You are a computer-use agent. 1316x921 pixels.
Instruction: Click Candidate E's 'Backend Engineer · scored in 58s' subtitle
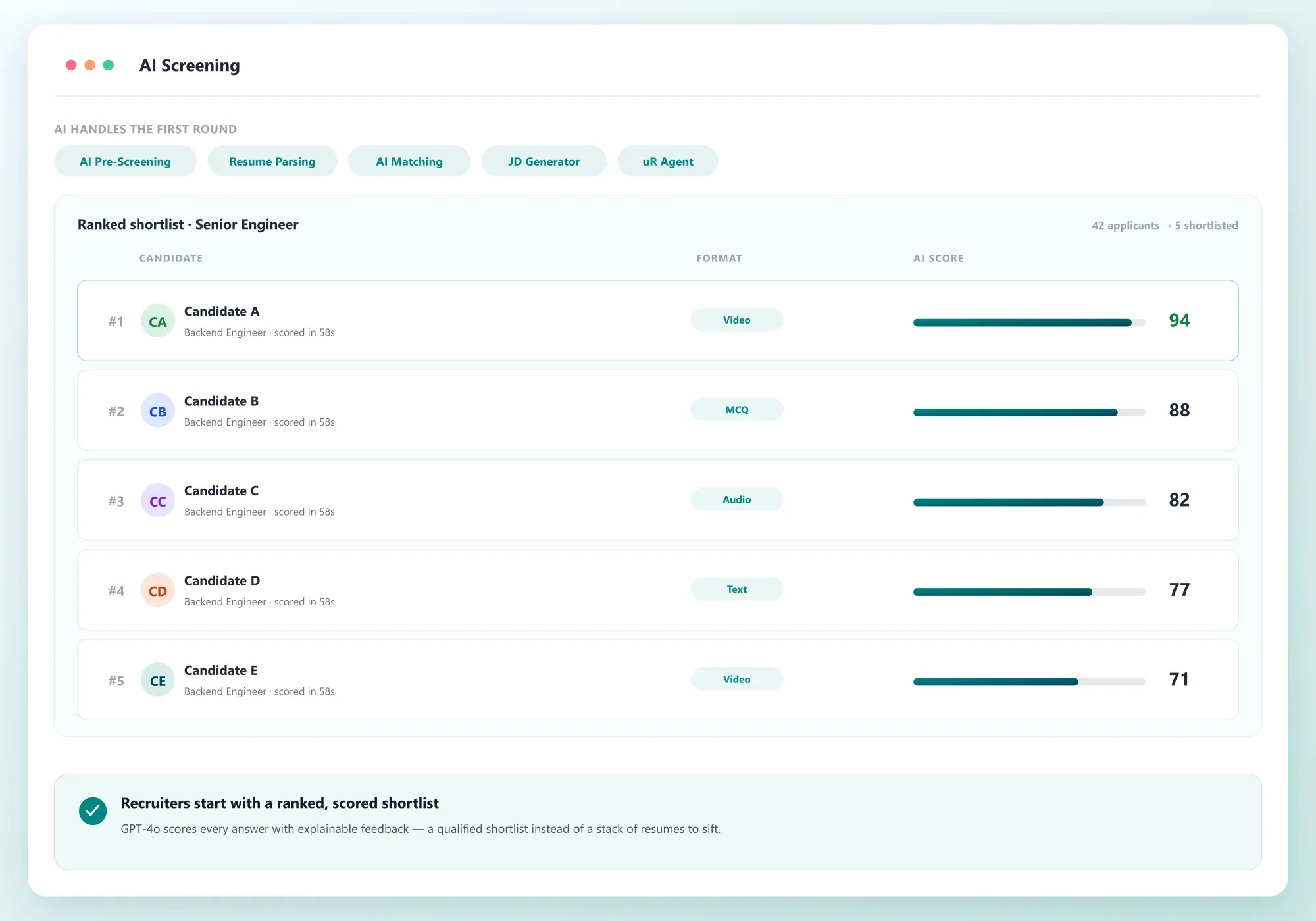(x=259, y=691)
